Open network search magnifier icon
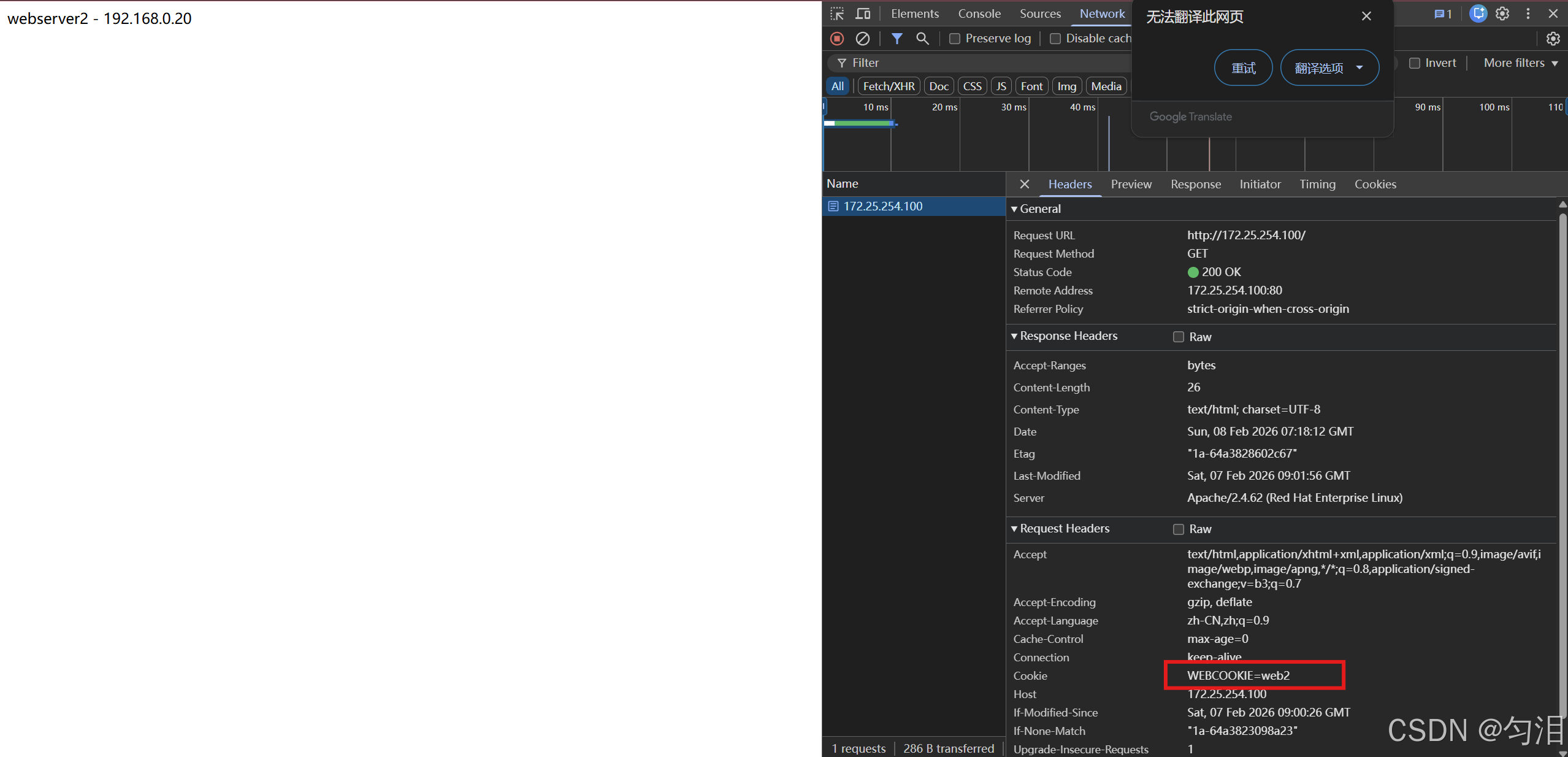 [922, 39]
